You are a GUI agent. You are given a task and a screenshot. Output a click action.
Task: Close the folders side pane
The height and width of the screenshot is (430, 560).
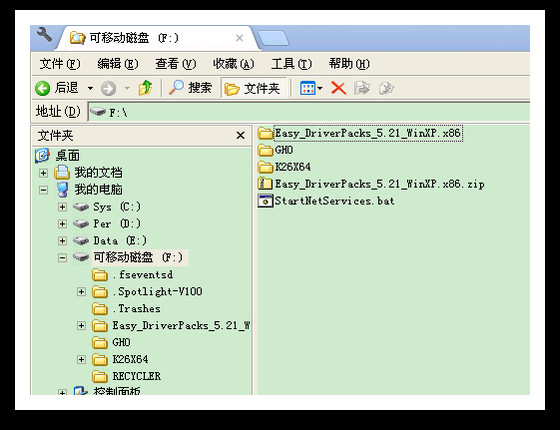[240, 135]
